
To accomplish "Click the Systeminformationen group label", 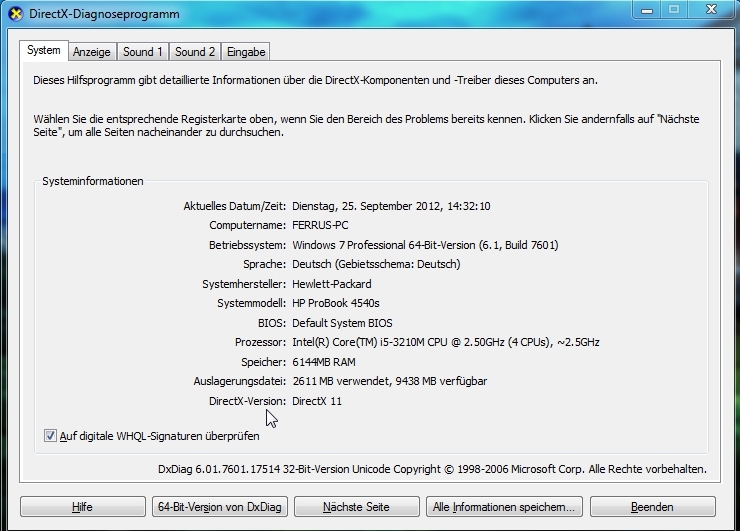I will pyautogui.click(x=93, y=181).
